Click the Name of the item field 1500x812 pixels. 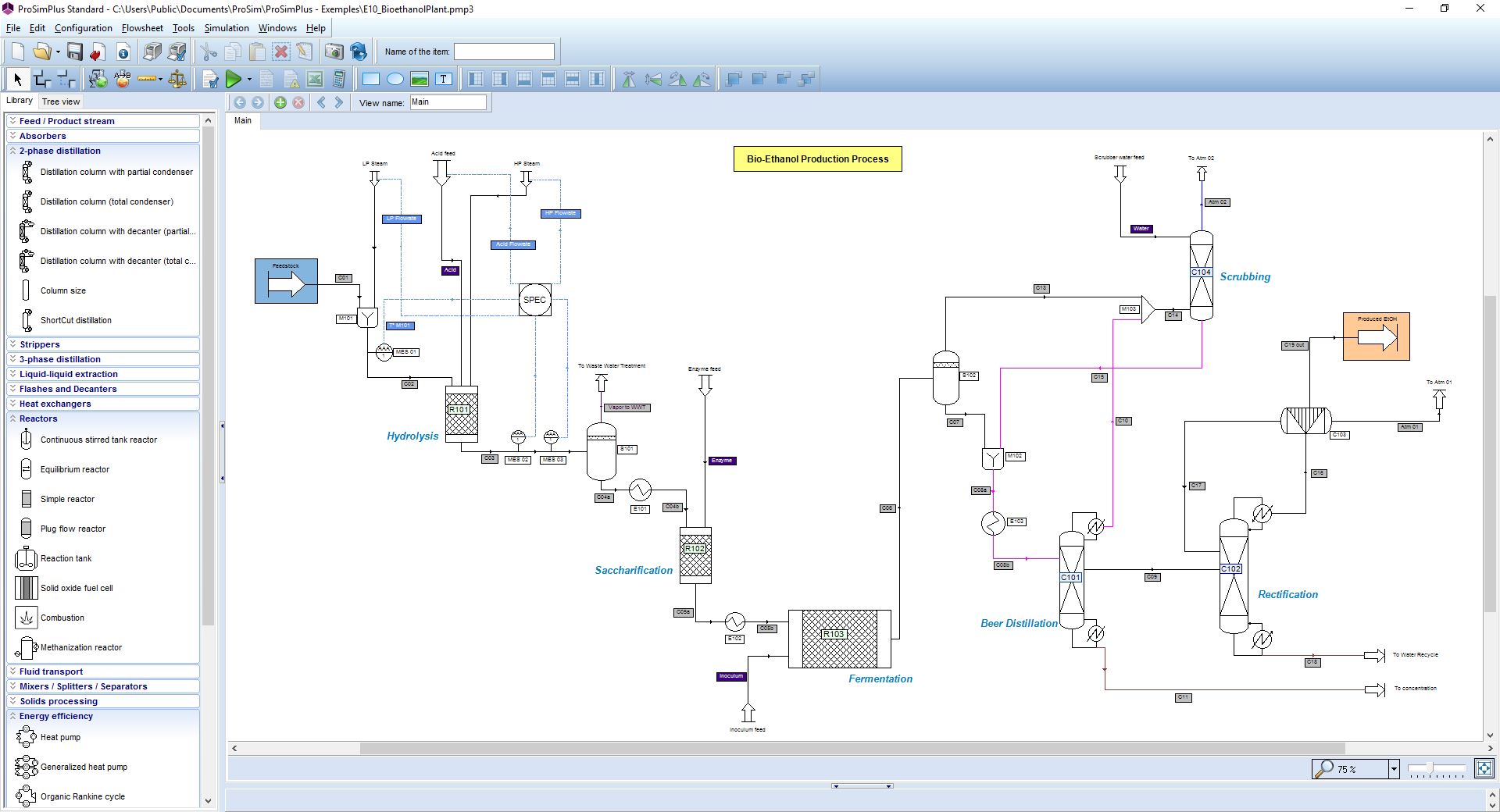[504, 52]
